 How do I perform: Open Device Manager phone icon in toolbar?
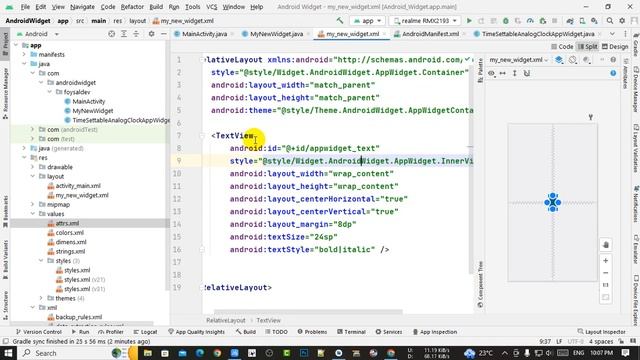pyautogui.click(x=582, y=21)
